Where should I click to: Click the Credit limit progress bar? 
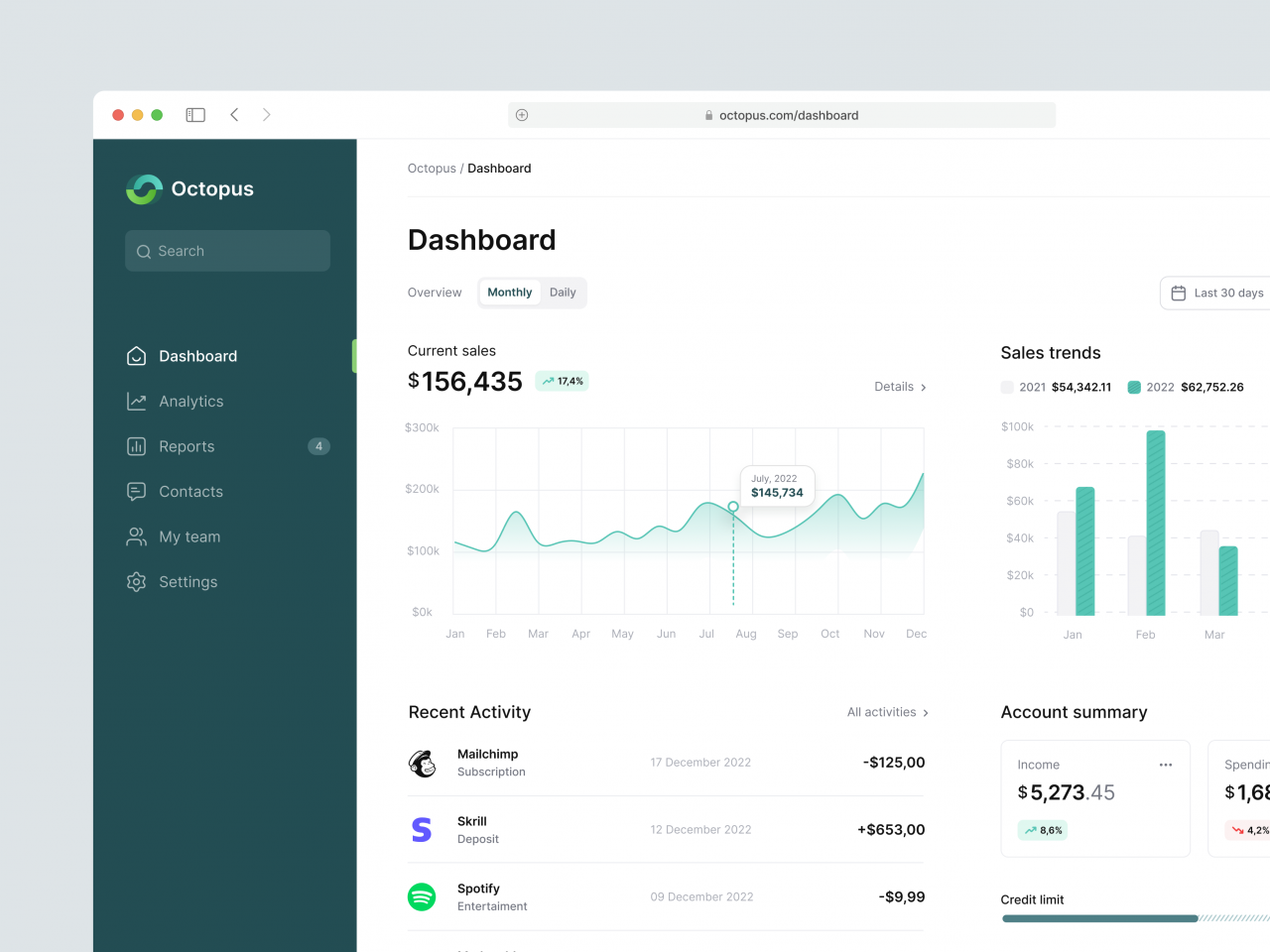(x=1136, y=918)
